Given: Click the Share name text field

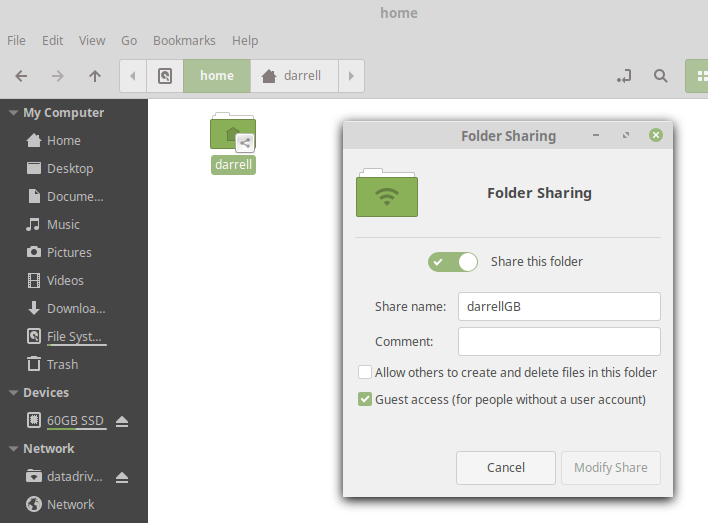Looking at the screenshot, I should pos(559,307).
